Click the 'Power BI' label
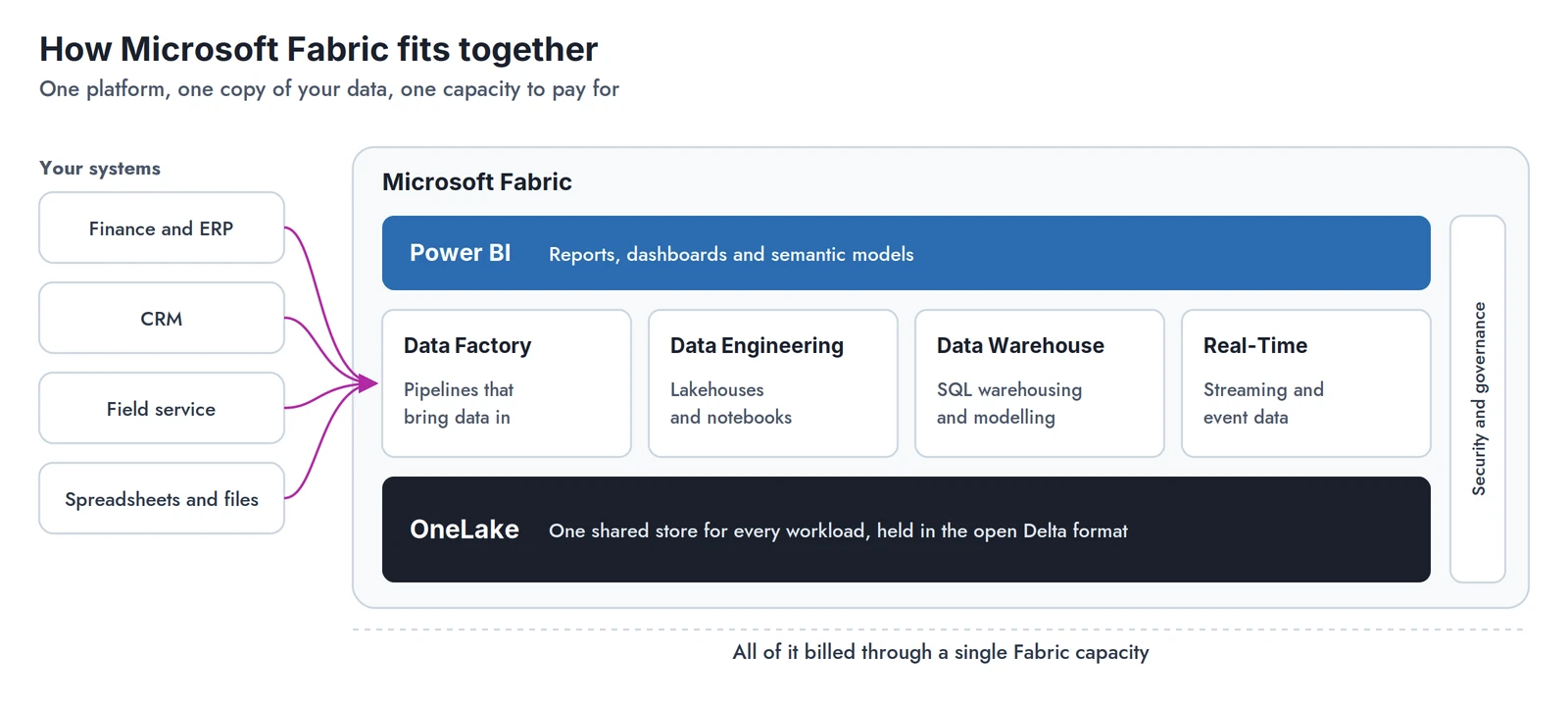The image size is (1568, 706). click(461, 253)
